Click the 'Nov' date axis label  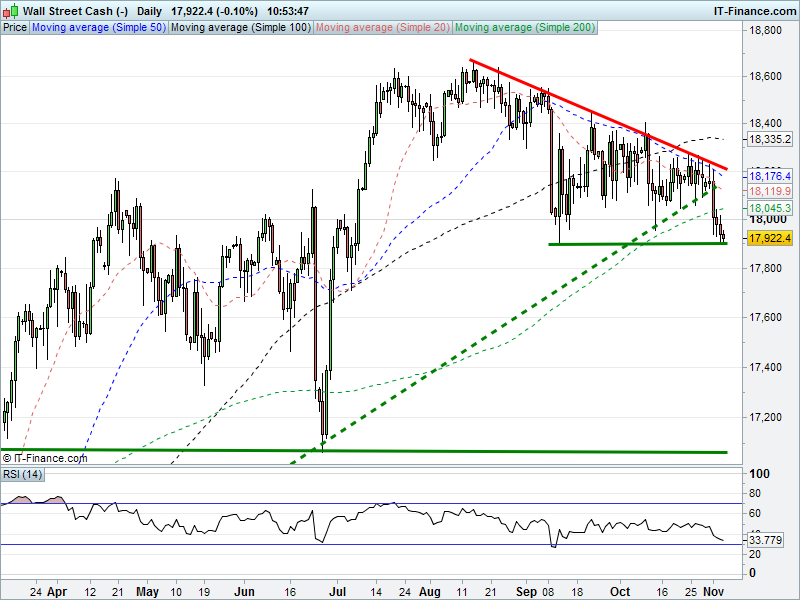click(714, 592)
